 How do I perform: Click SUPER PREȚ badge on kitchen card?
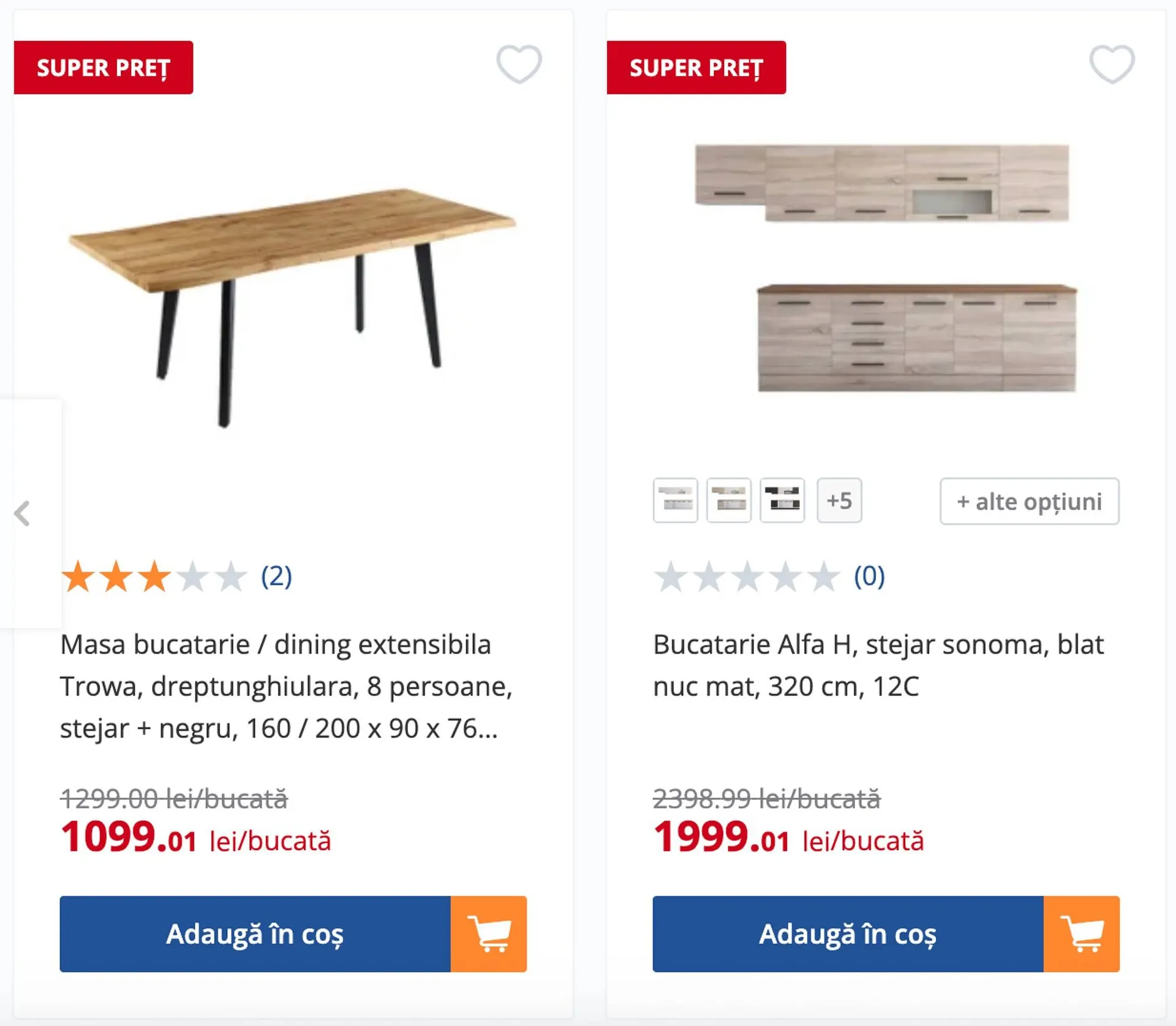tap(696, 67)
